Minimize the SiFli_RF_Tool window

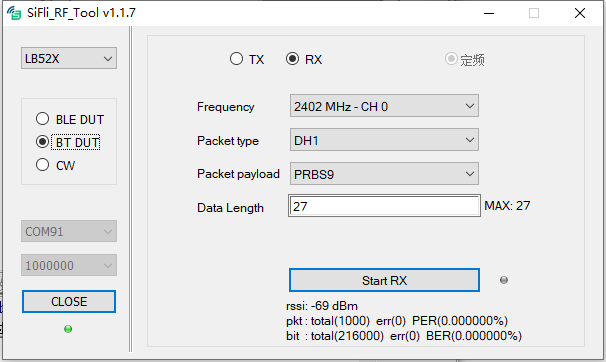[x=489, y=13]
